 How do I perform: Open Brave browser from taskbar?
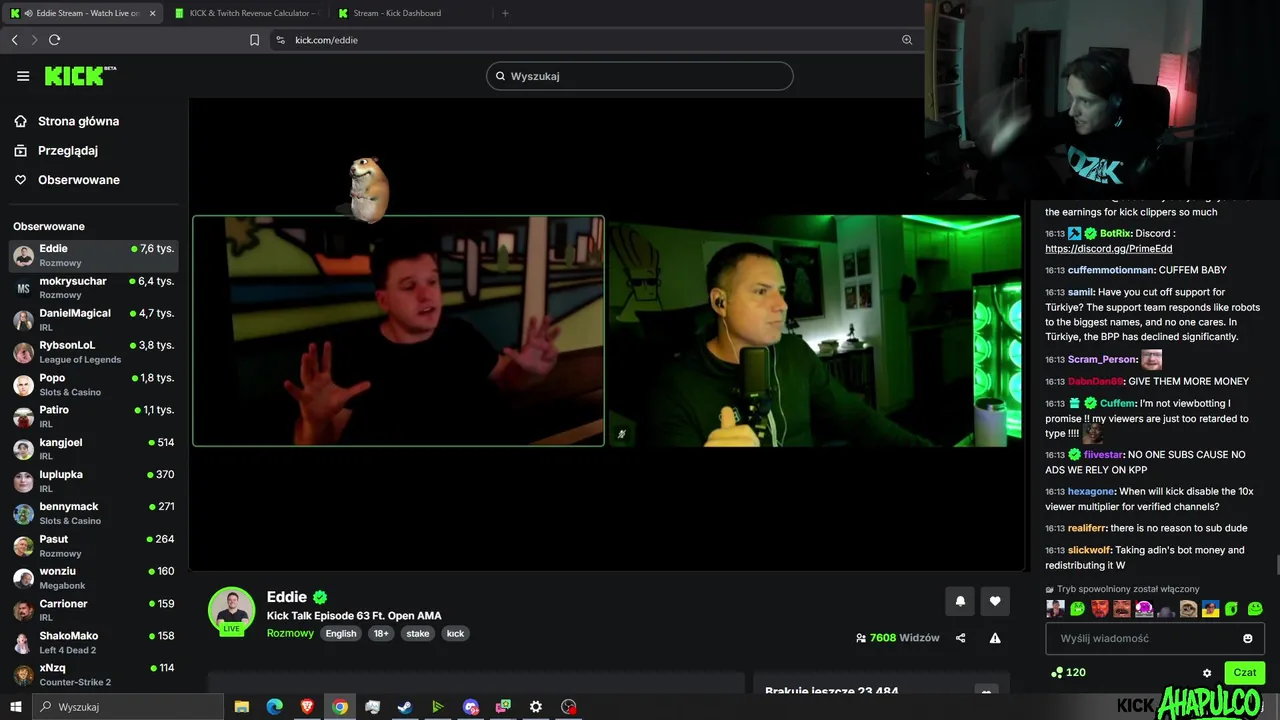[x=307, y=707]
